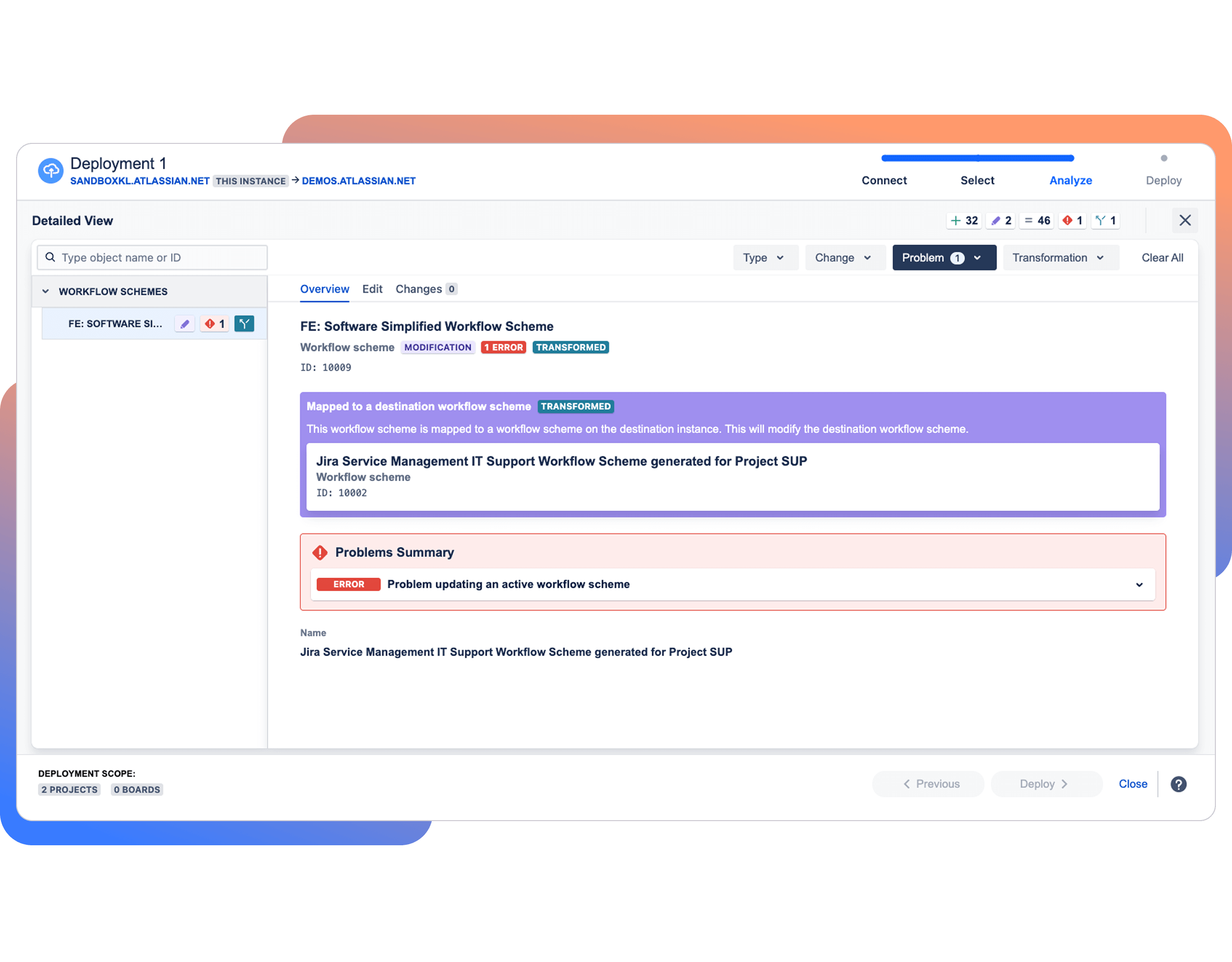Viewport: 1232px width, 962px height.
Task: Click the deployment cloud upload icon
Action: [51, 171]
